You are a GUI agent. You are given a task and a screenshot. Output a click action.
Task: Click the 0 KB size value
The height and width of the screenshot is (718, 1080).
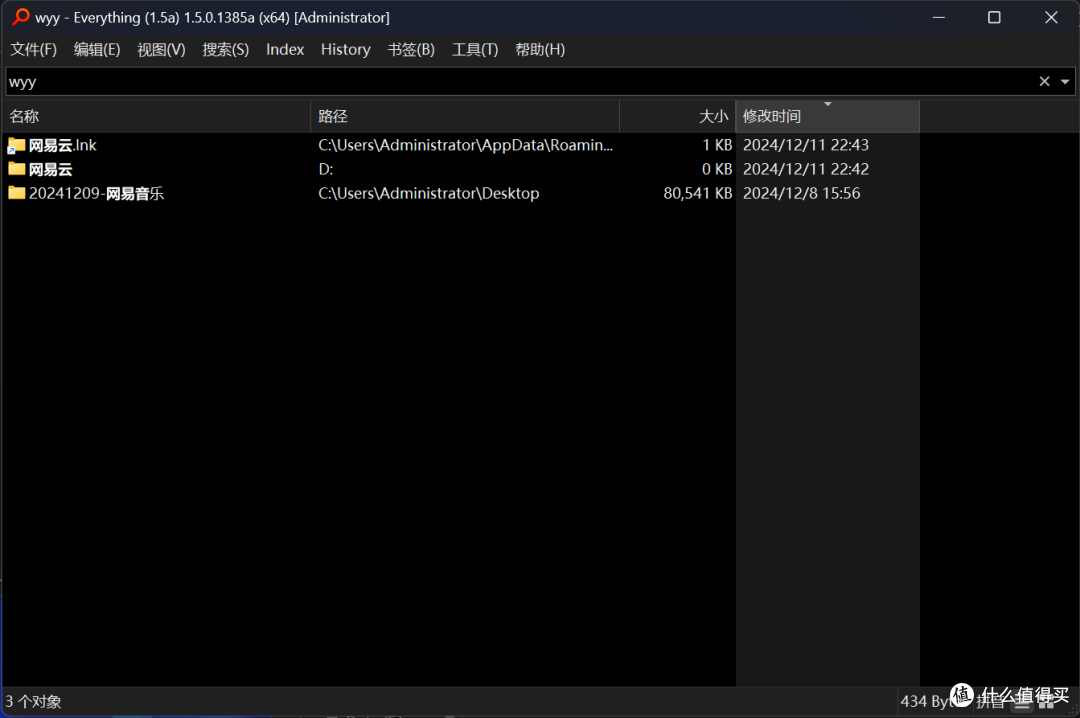(x=717, y=169)
